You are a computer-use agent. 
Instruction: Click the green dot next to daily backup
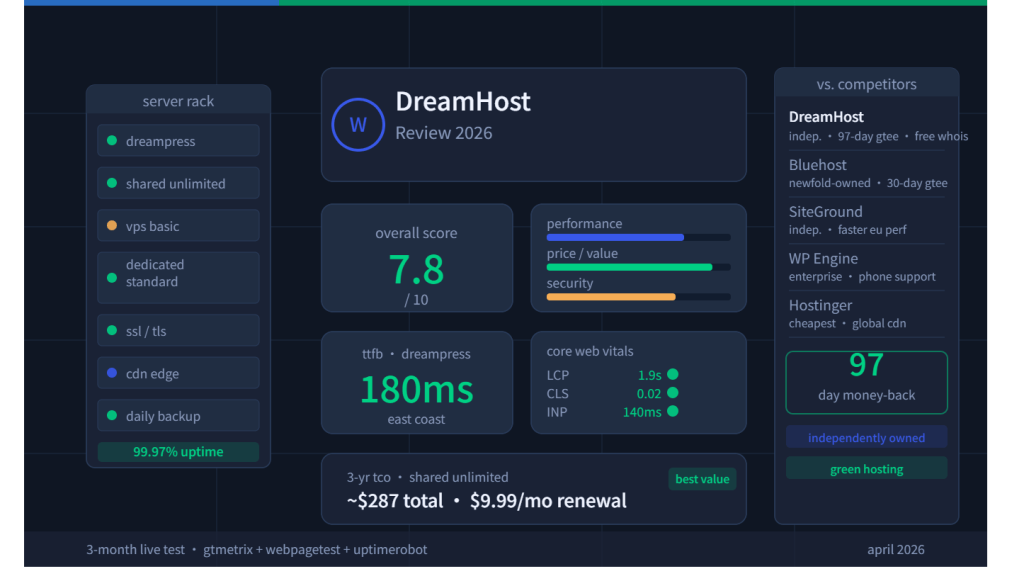click(112, 415)
